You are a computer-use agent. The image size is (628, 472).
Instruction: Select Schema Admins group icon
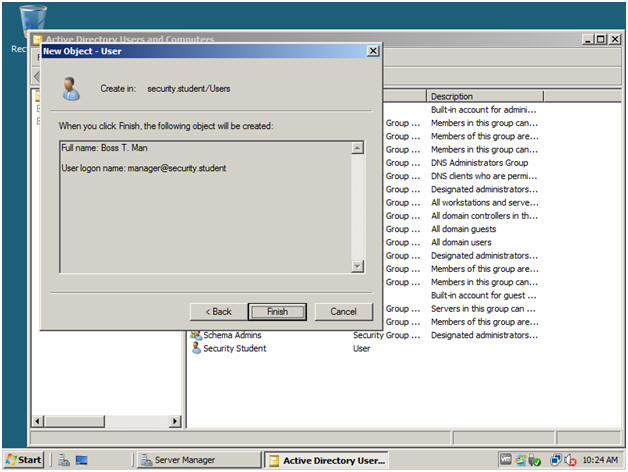[196, 335]
